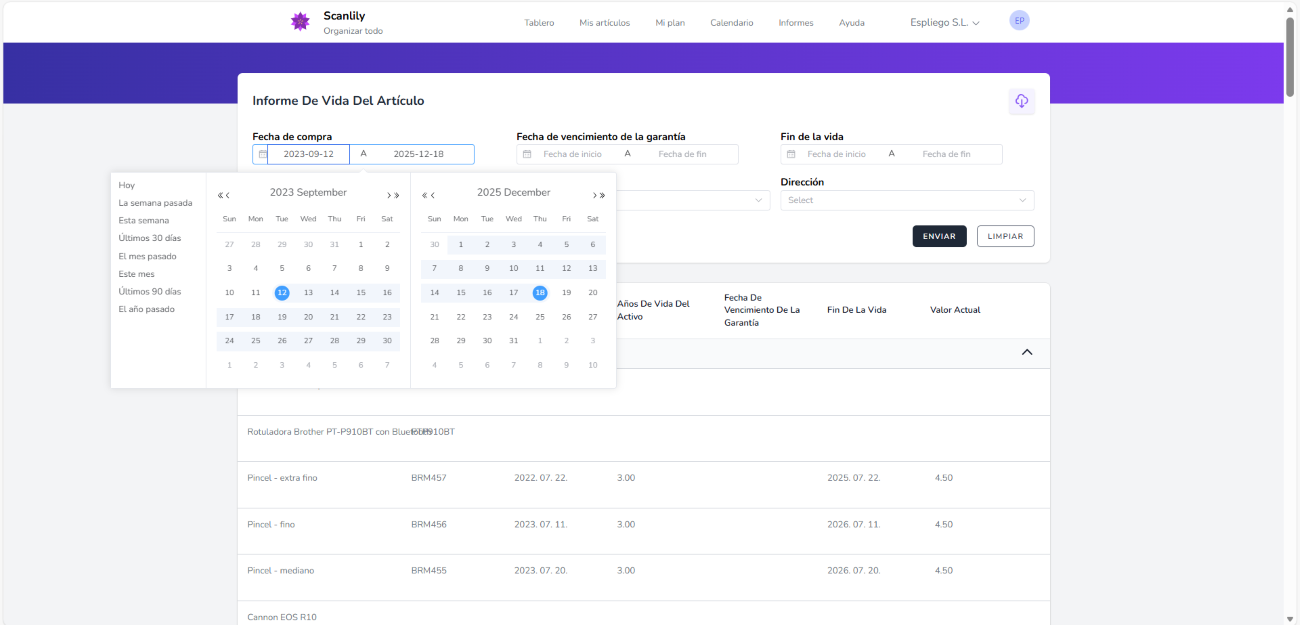Jump to previous year on September calendar
1300x625 pixels.
218,194
